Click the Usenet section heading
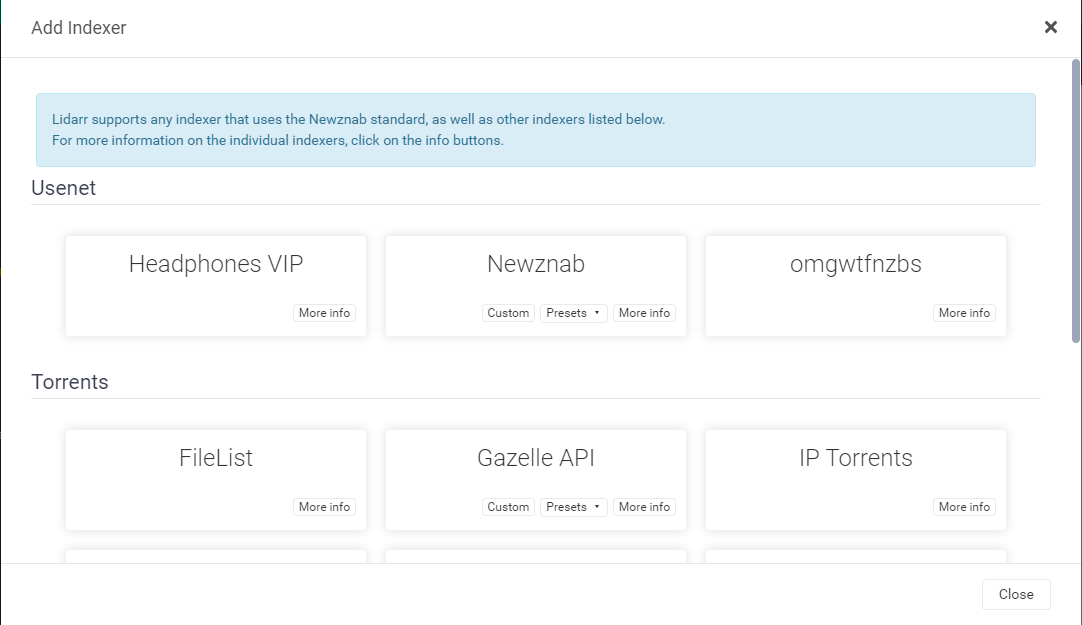 [63, 188]
